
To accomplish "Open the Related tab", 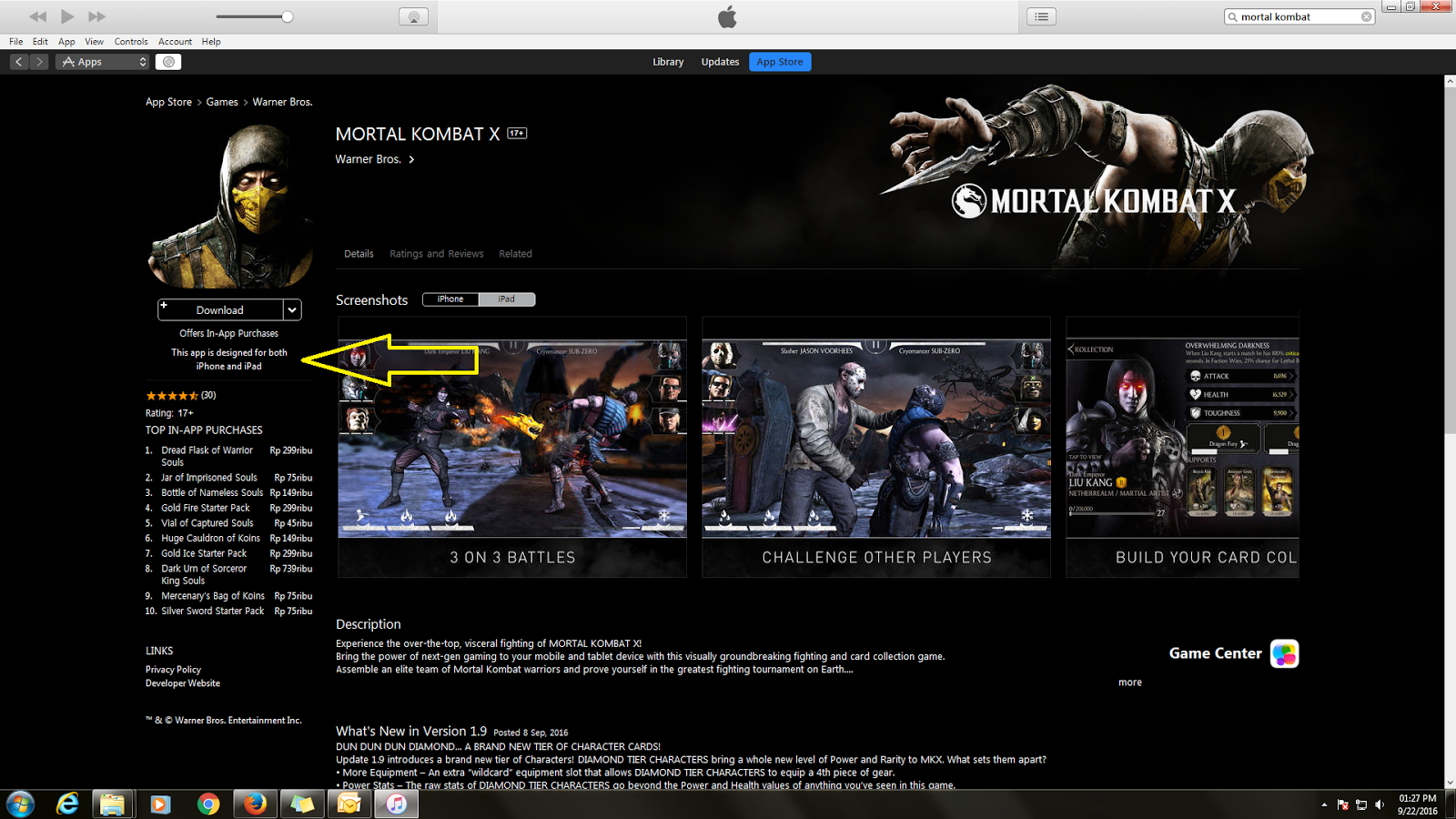I will pyautogui.click(x=515, y=254).
